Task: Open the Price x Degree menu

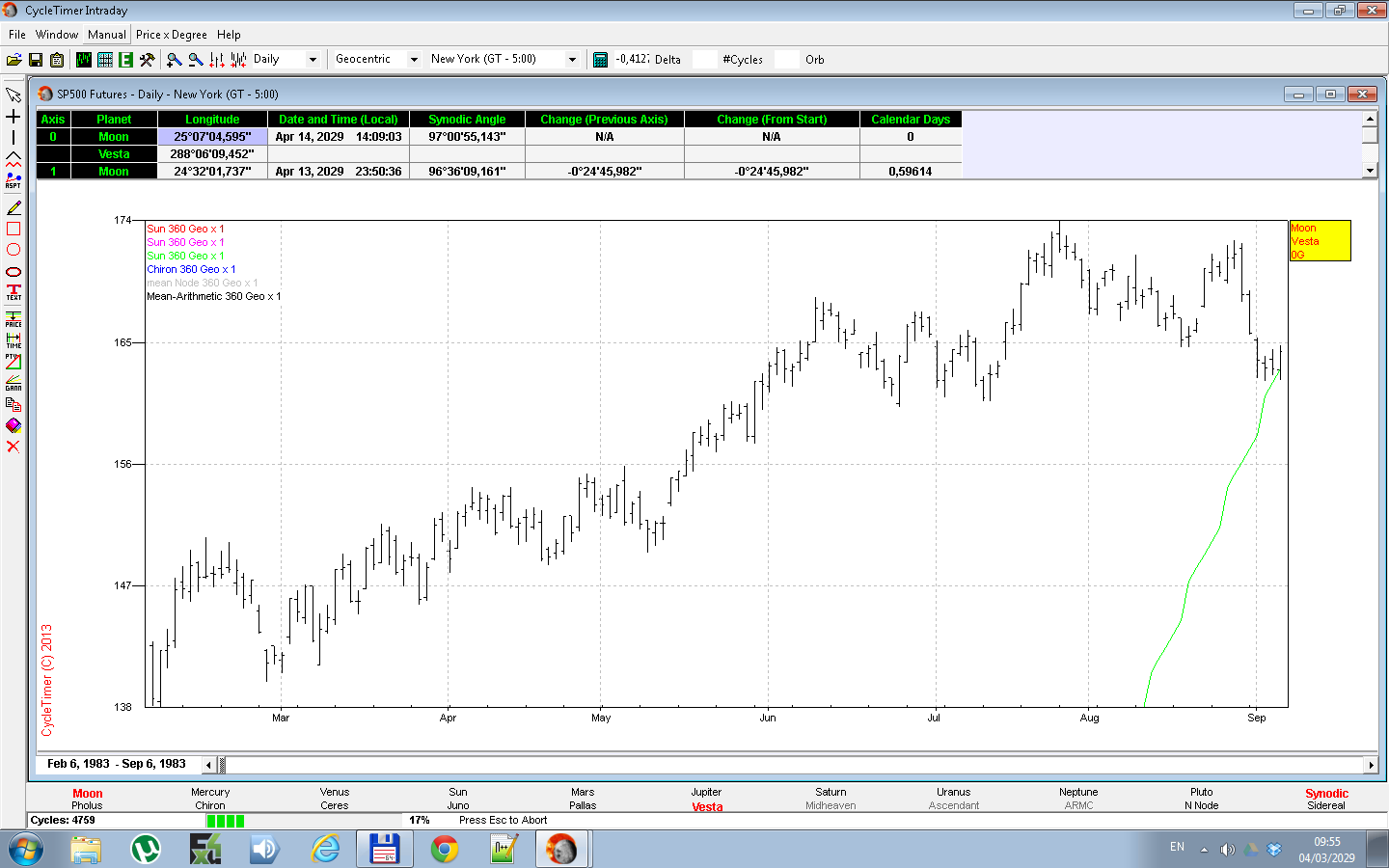Action: [171, 35]
